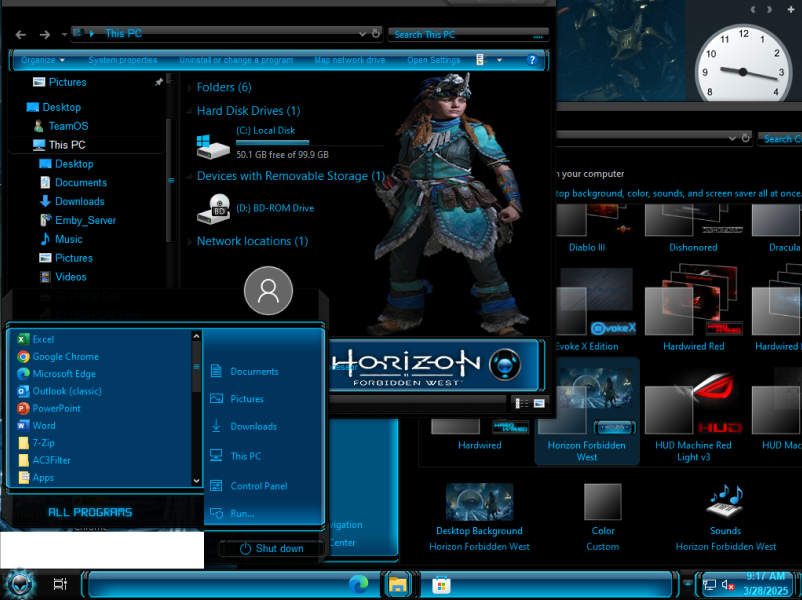Select the (D:) BD-ROM Drive icon
Image resolution: width=802 pixels, height=600 pixels.
coord(213,209)
